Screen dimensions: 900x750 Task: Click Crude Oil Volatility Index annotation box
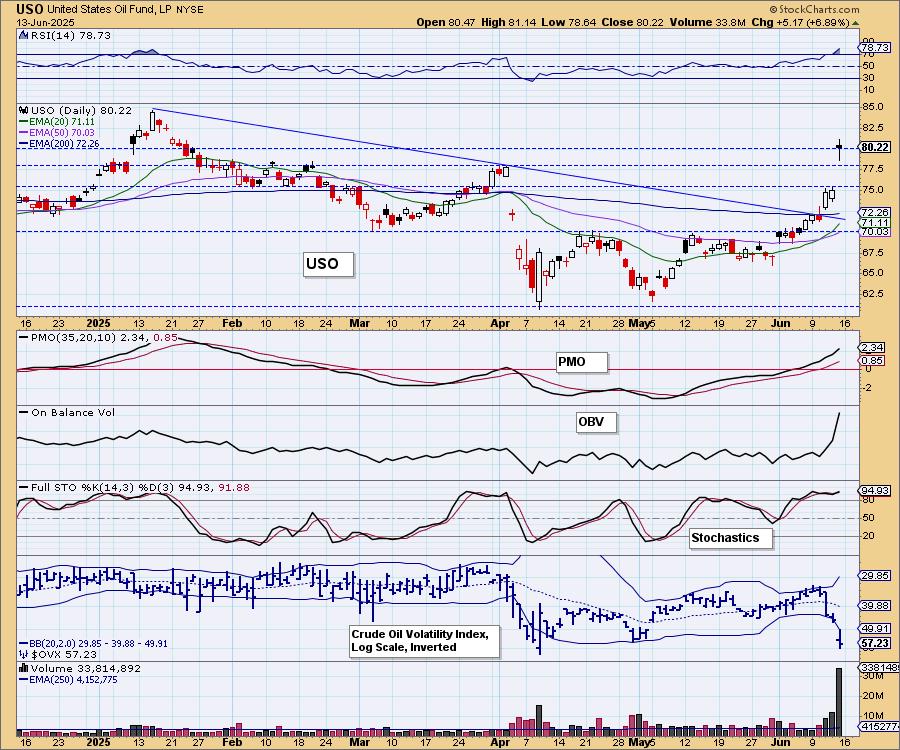424,641
